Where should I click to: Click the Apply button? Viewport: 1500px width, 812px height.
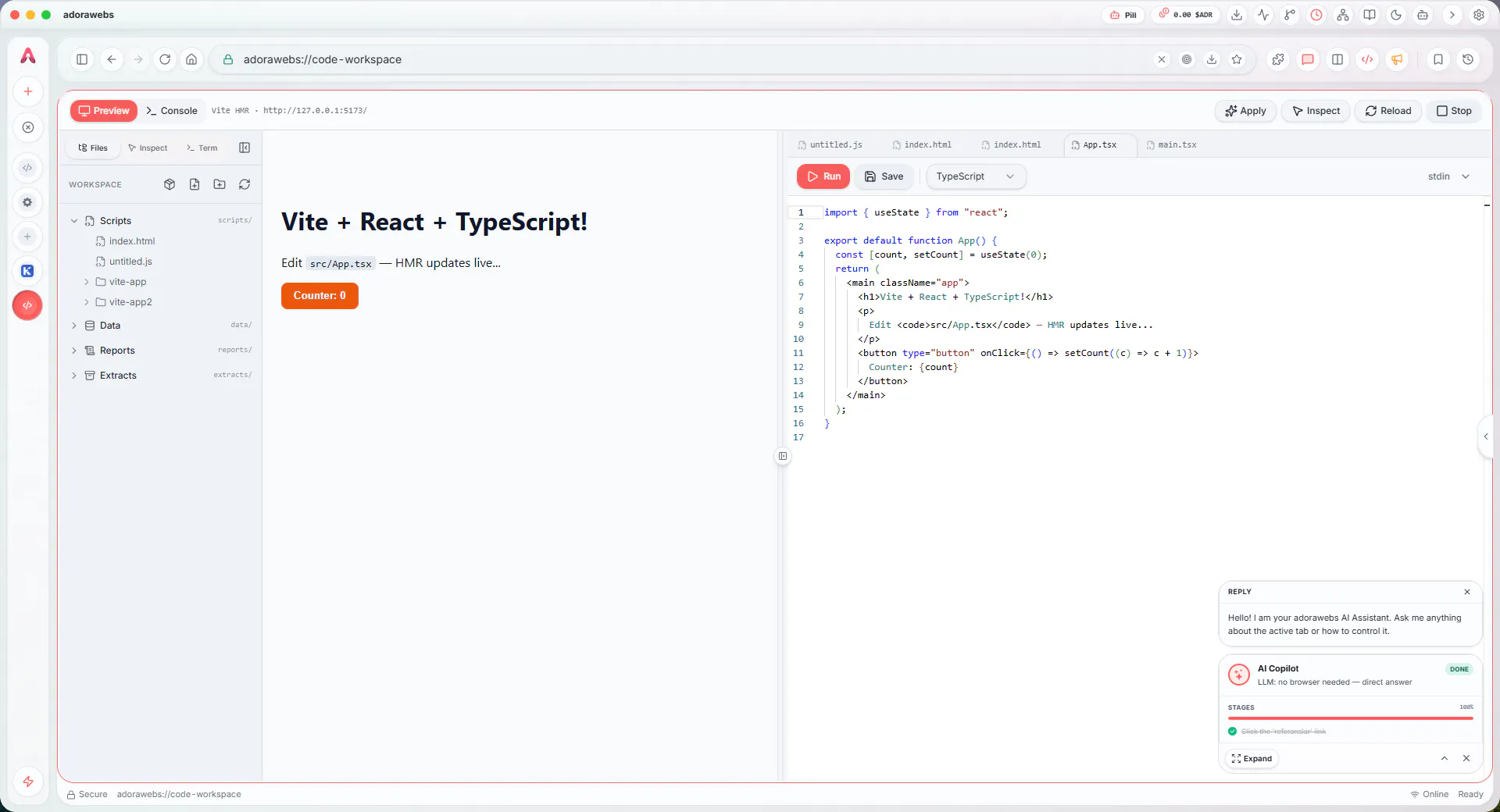pyautogui.click(x=1246, y=111)
